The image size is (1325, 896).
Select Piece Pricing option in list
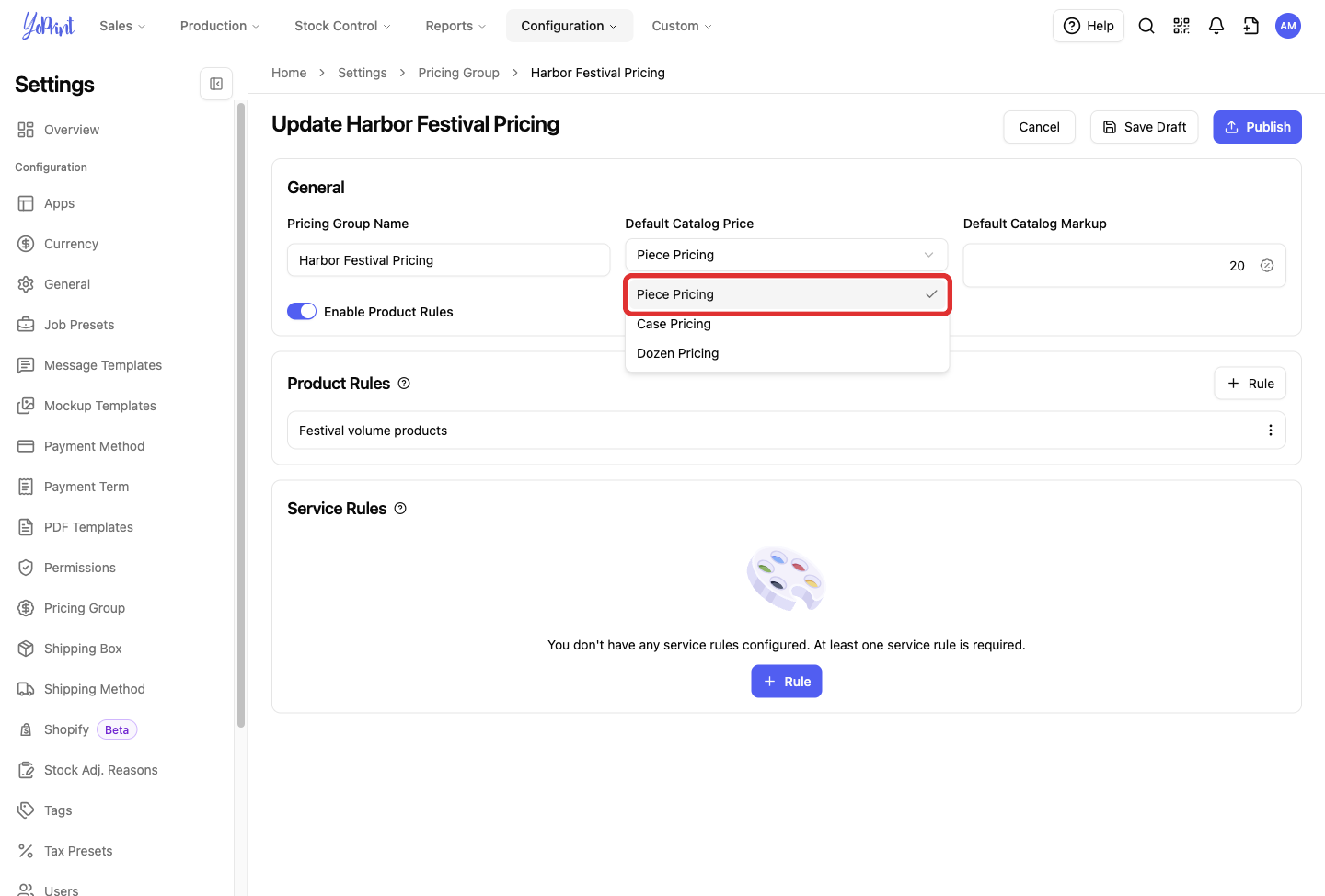(787, 294)
